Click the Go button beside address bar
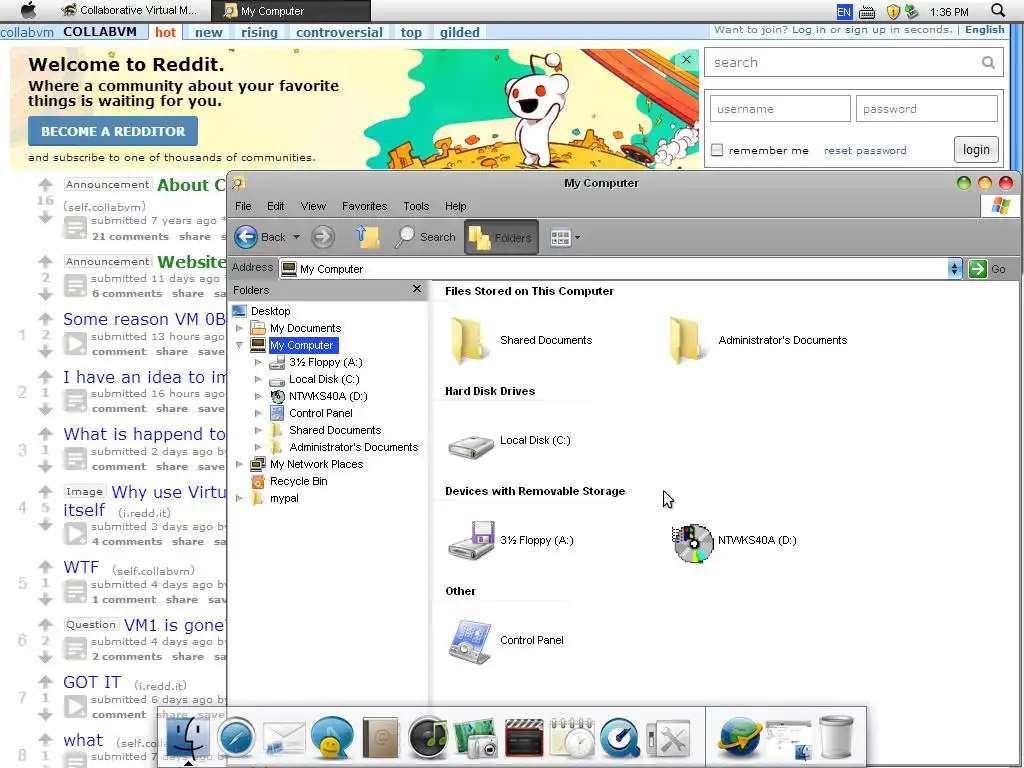1024x768 pixels. [x=987, y=268]
